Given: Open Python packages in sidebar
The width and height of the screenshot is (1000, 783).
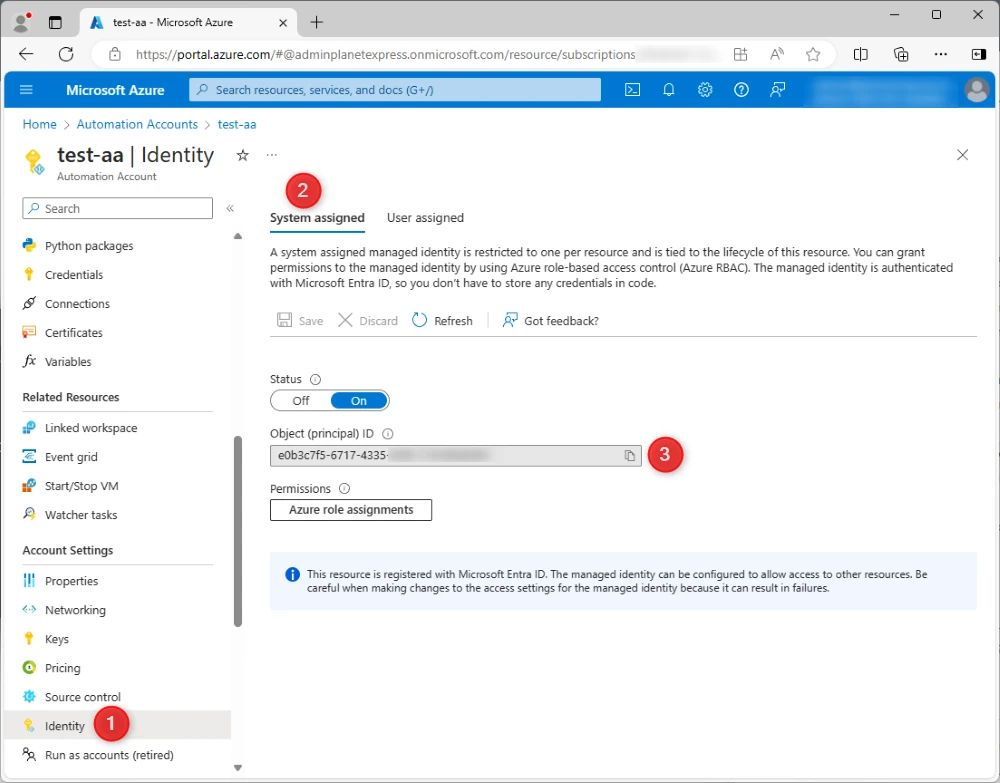Looking at the screenshot, I should point(89,246).
